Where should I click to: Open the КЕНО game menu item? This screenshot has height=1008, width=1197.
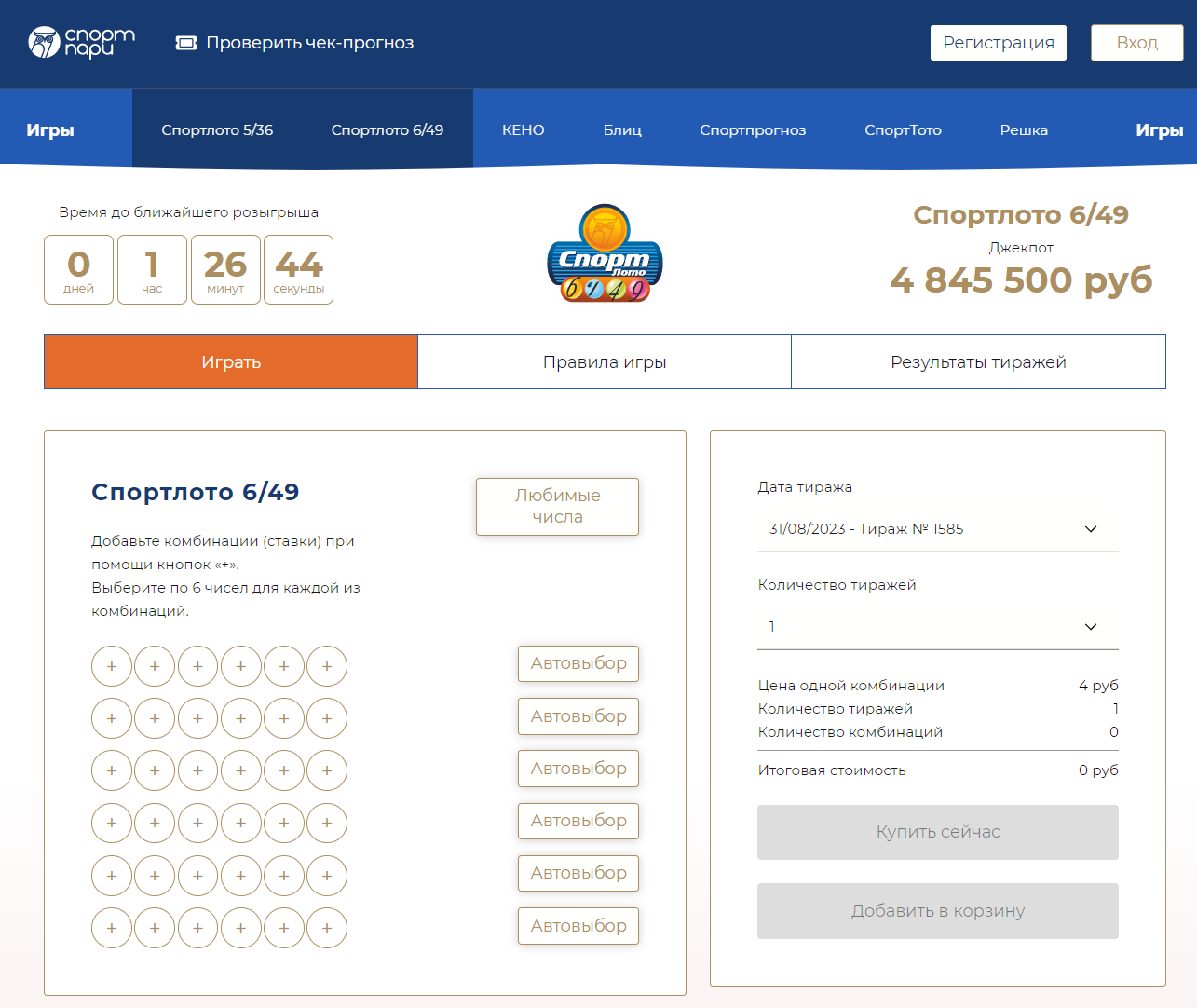[x=524, y=130]
